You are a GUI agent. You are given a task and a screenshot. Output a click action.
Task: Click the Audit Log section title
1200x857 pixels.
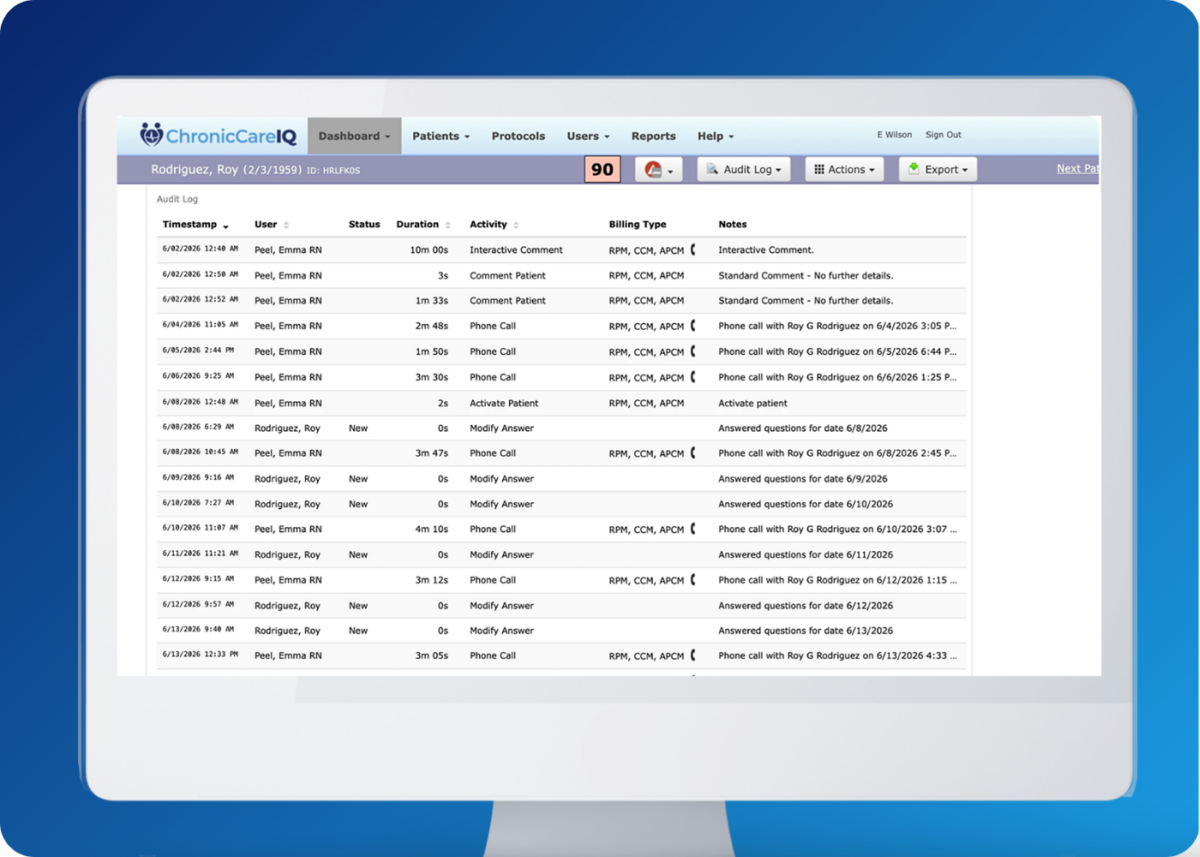tap(177, 200)
